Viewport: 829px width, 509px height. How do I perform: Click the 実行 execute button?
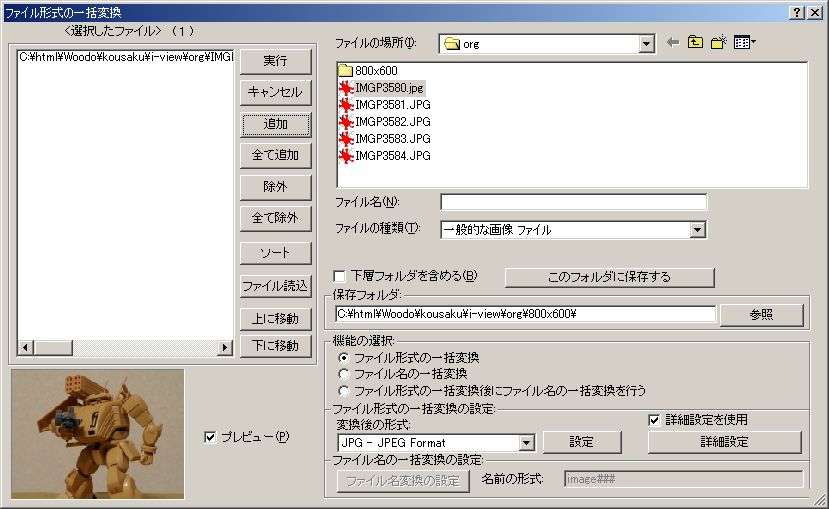pyautogui.click(x=275, y=61)
